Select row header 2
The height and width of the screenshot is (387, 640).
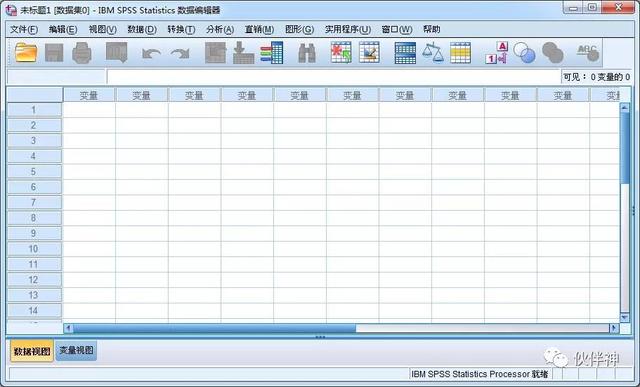click(34, 125)
